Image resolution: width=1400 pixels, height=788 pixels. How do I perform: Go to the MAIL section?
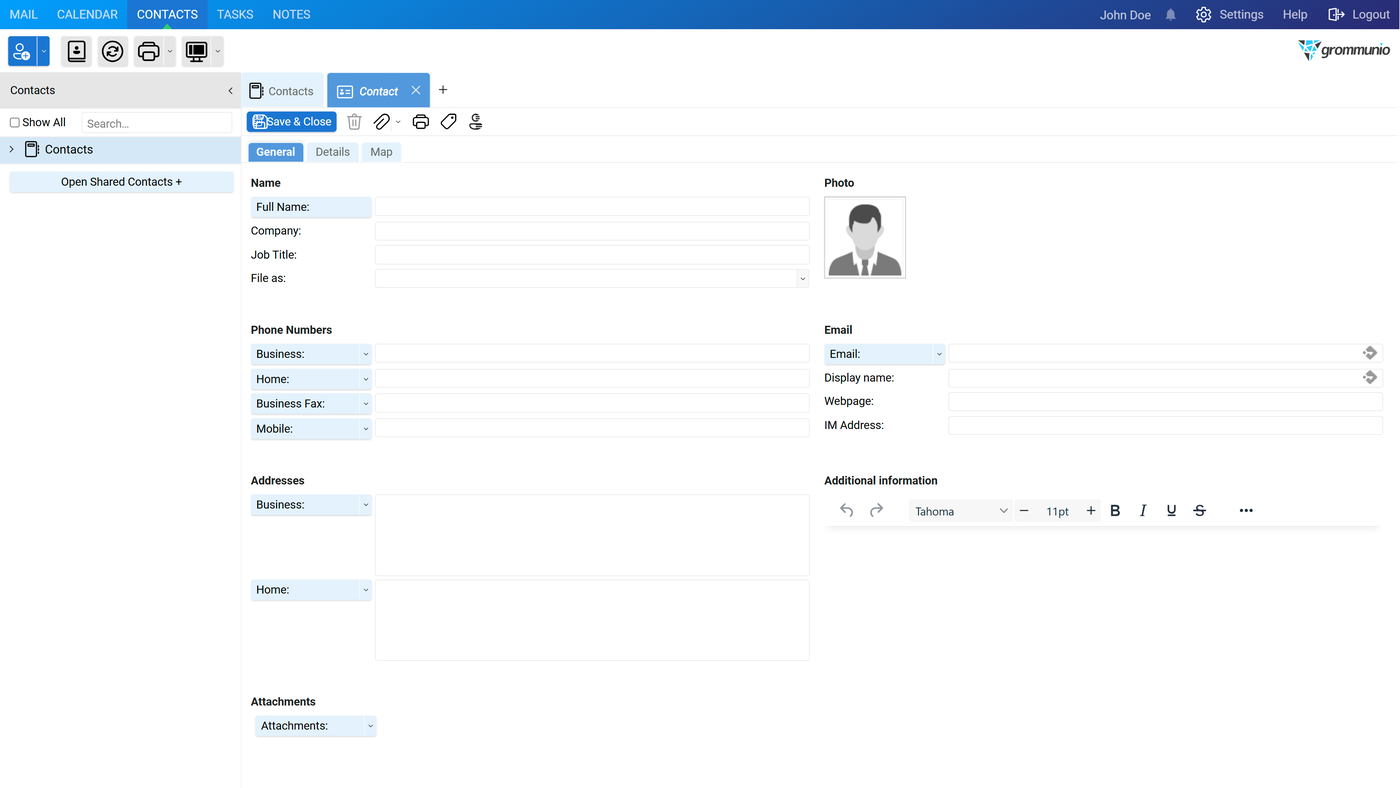pyautogui.click(x=24, y=14)
